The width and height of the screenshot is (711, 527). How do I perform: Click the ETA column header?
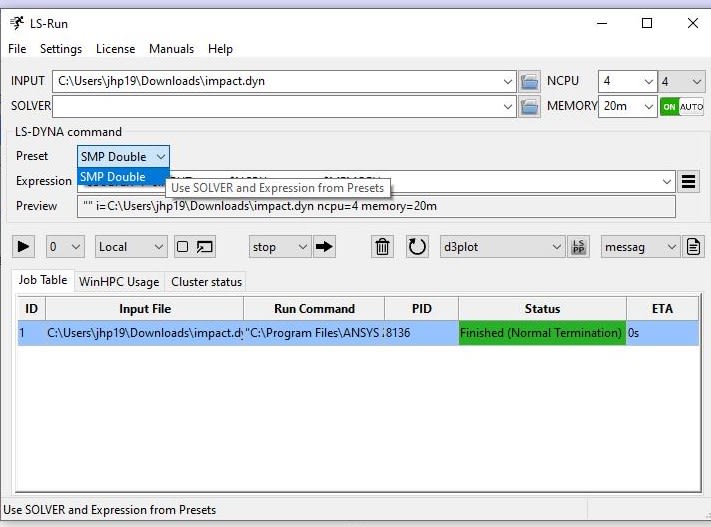tap(662, 309)
